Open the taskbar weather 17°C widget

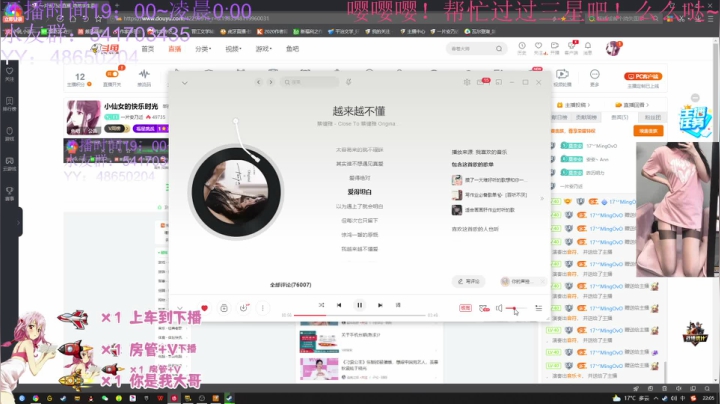[x=631, y=398]
